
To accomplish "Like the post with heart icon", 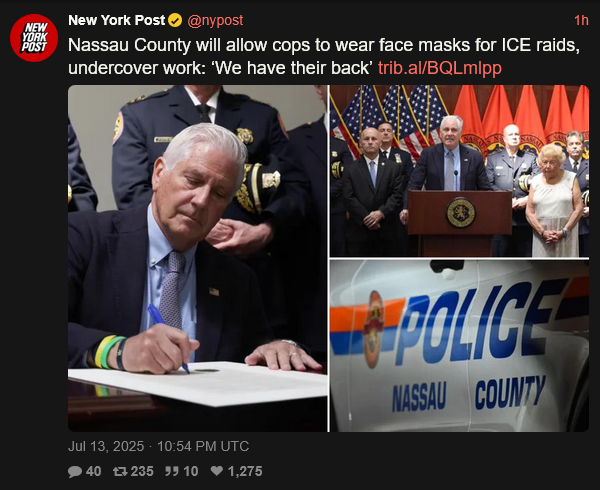I will pyautogui.click(x=217, y=471).
